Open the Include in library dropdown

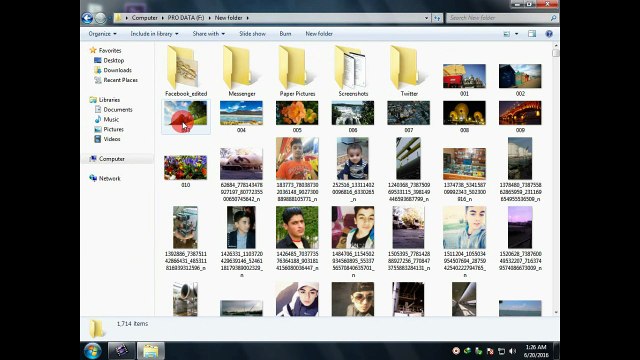tap(154, 34)
